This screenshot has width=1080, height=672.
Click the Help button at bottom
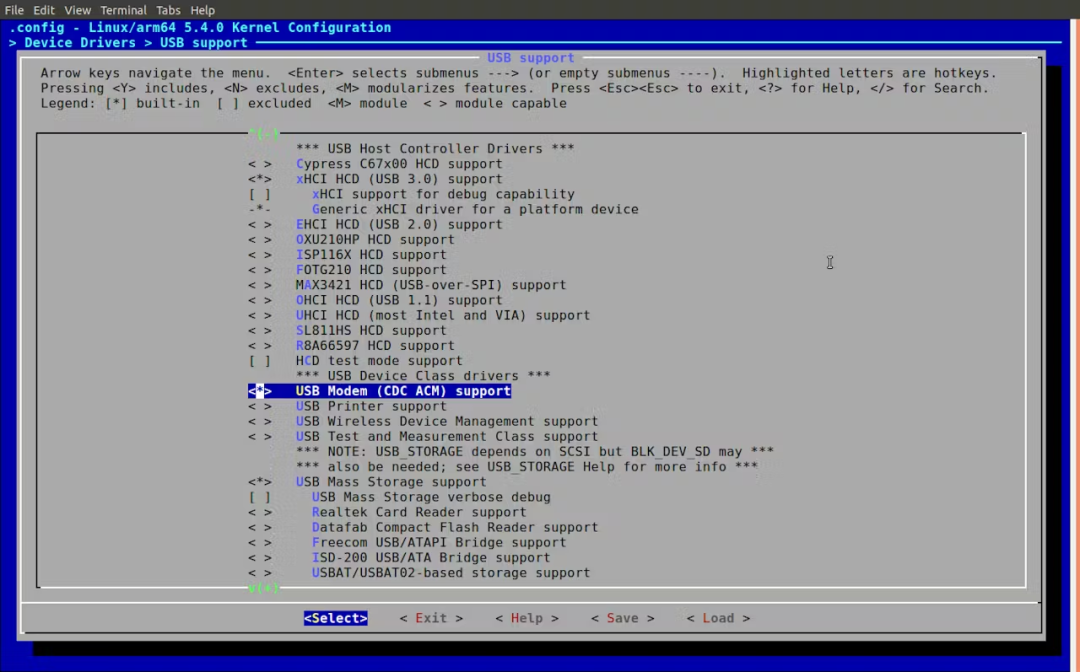pyautogui.click(x=527, y=618)
